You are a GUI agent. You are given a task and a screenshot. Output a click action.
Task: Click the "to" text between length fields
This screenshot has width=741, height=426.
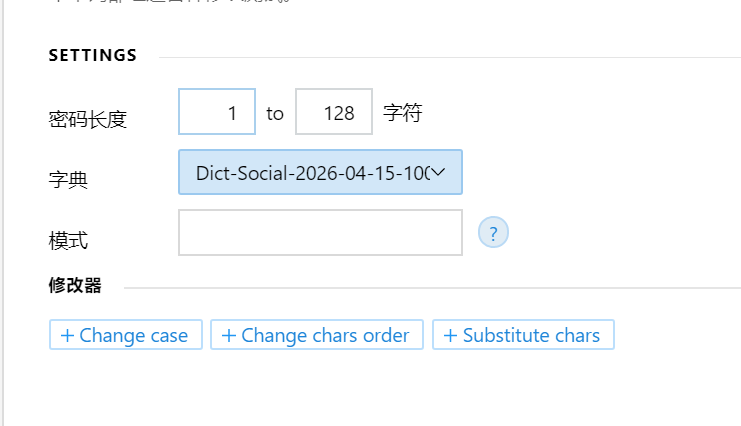(275, 114)
